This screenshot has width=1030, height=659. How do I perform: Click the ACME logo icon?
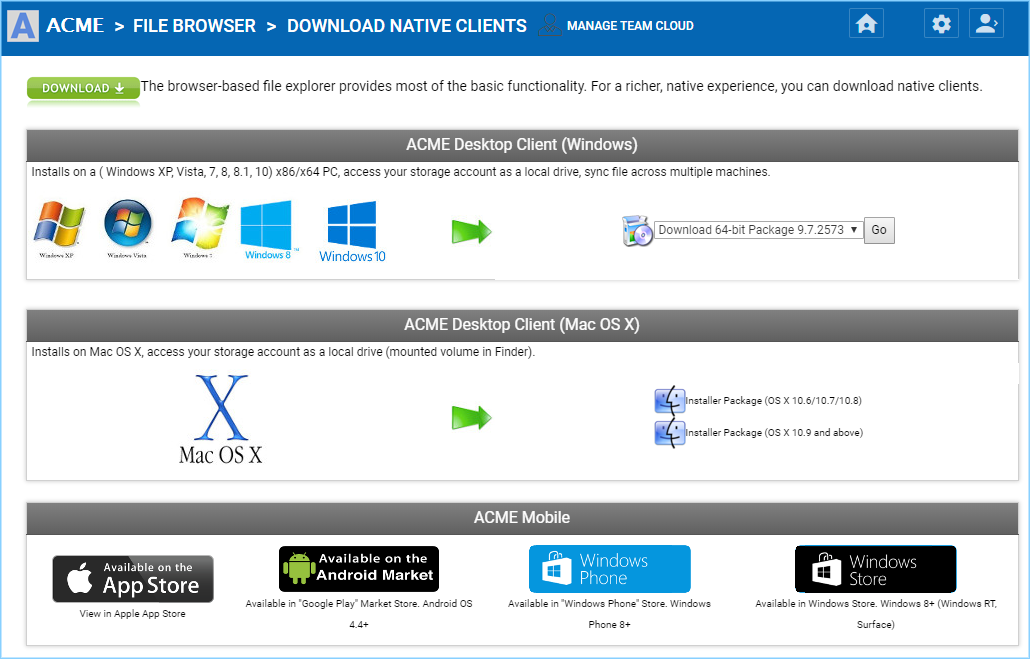(x=23, y=26)
